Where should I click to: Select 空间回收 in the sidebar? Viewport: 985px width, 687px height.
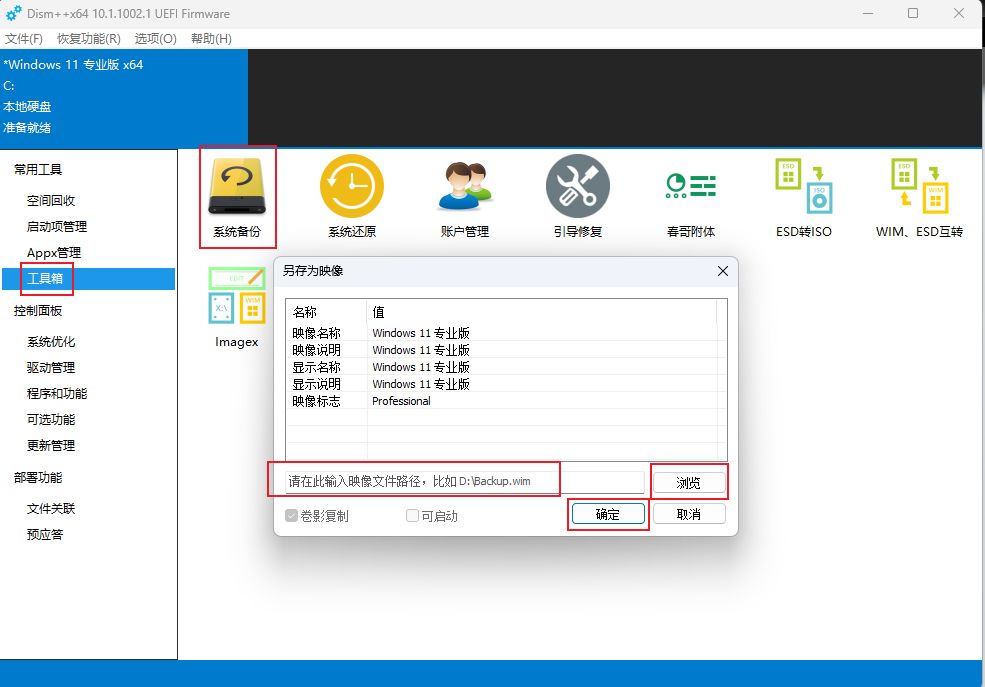coord(51,200)
